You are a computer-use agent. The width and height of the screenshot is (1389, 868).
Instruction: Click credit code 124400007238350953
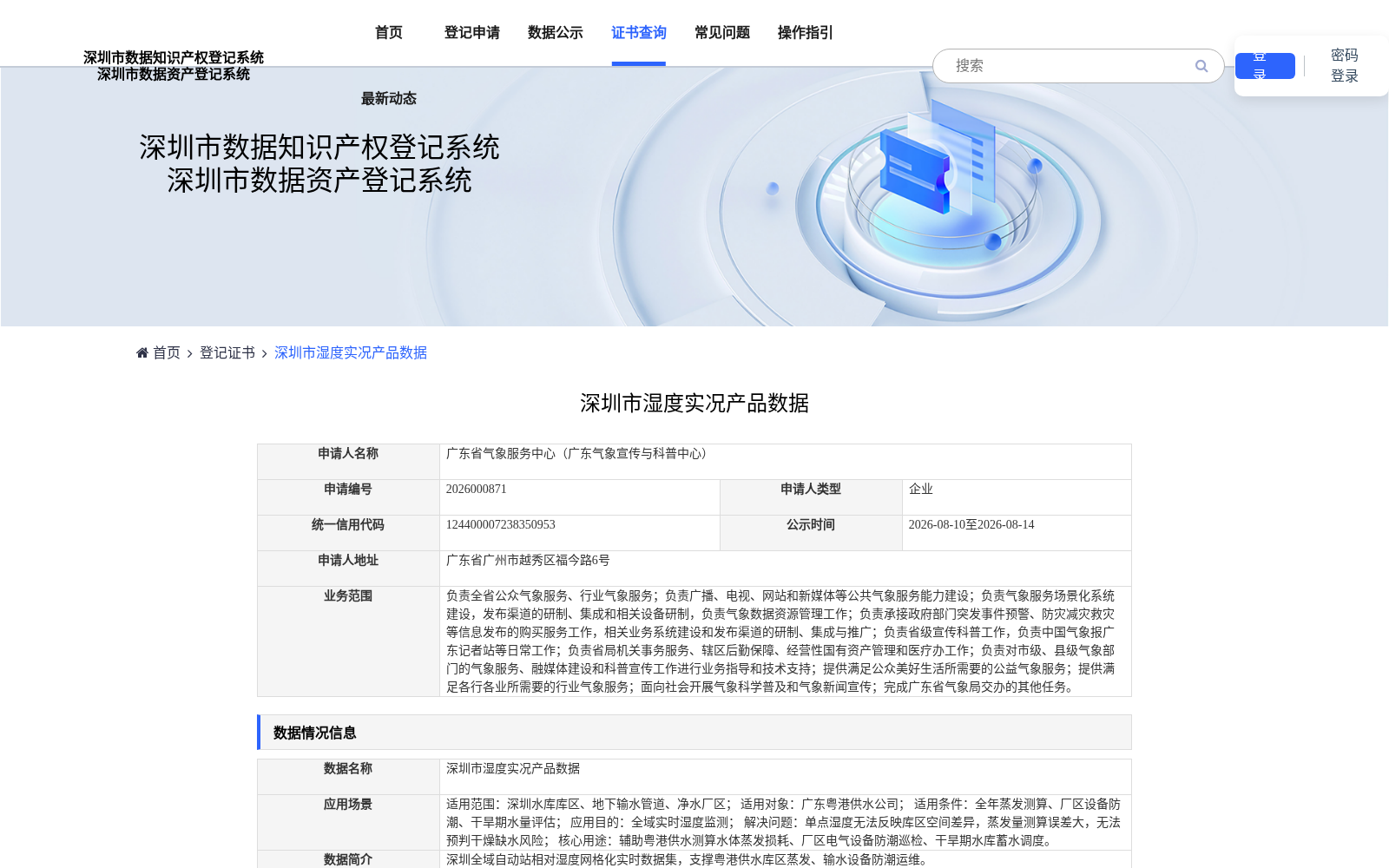pos(500,525)
